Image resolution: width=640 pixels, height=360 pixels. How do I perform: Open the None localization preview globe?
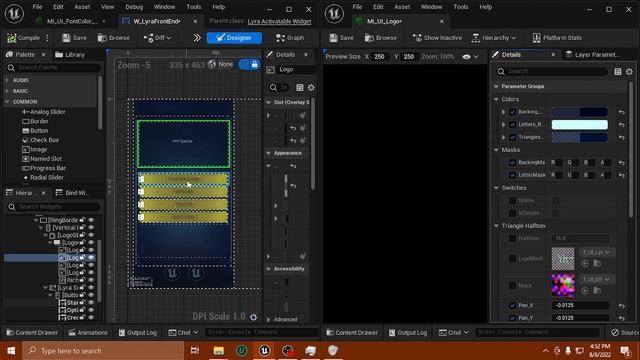click(220, 64)
